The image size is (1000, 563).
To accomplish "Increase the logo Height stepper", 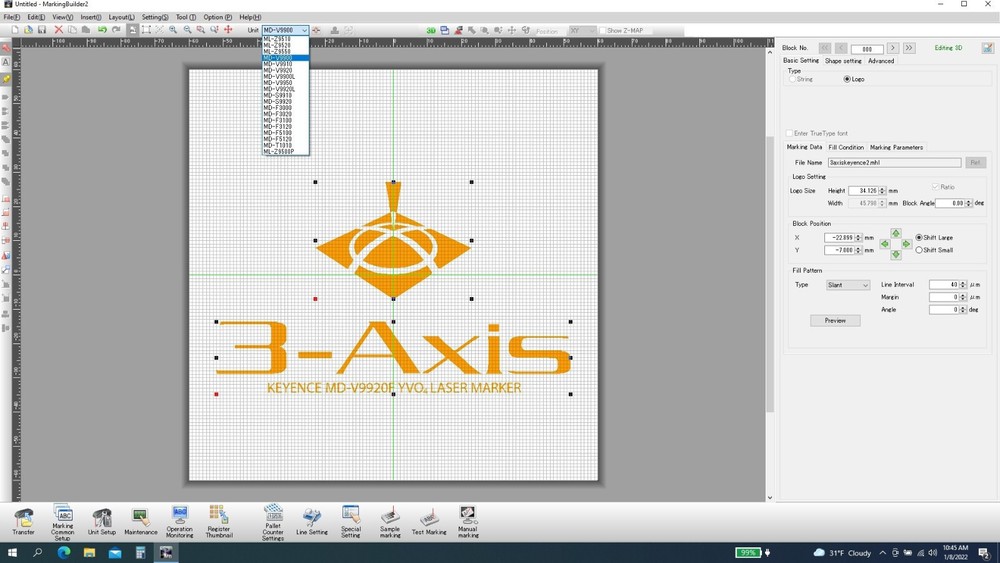I will coord(883,189).
